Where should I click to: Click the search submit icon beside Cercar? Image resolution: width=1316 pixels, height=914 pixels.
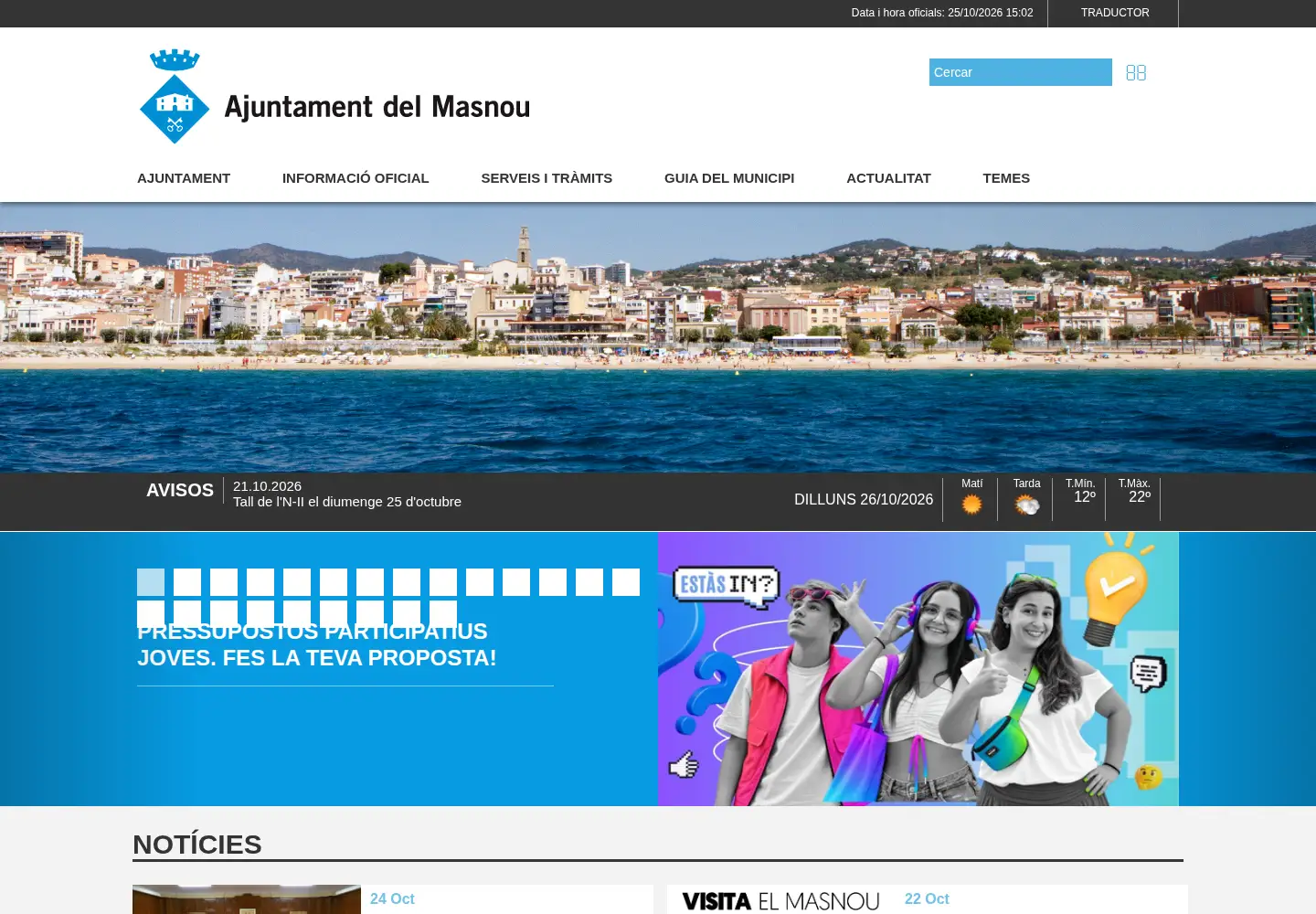[1136, 72]
